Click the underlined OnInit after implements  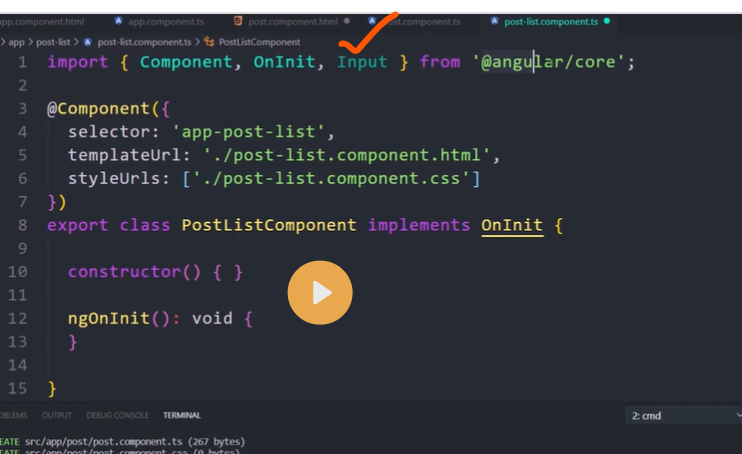pos(511,225)
